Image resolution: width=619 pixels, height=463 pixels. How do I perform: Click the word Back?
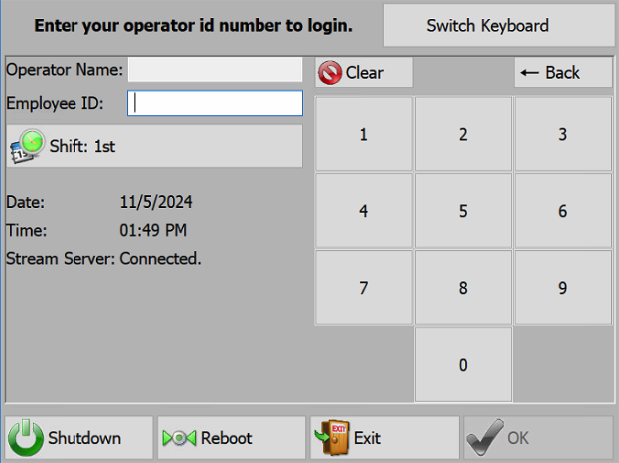pos(563,73)
